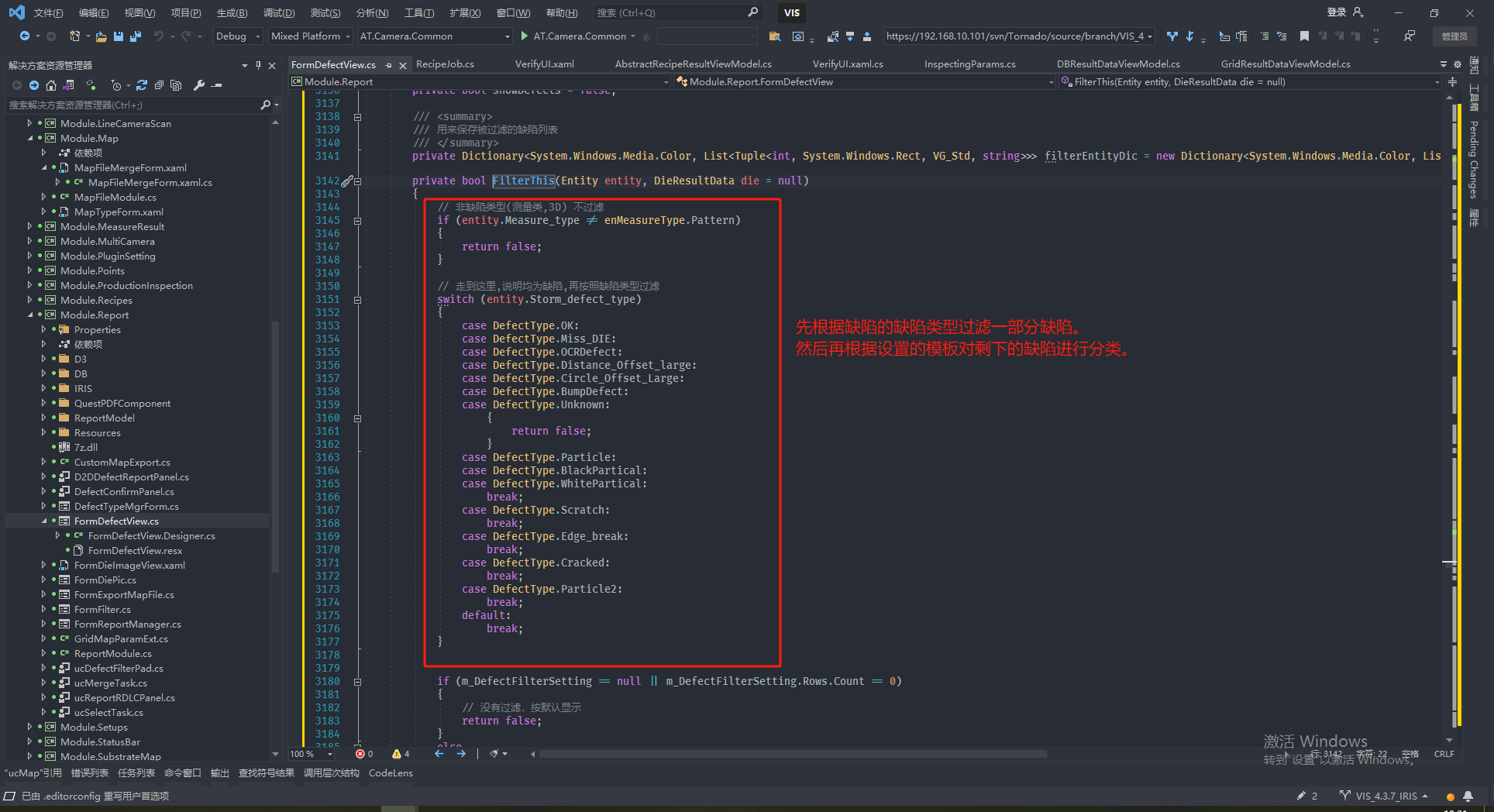Click the VIS_4.3.7_IRIS branch button
Screen dimensions: 1494x812
(x=1386, y=796)
